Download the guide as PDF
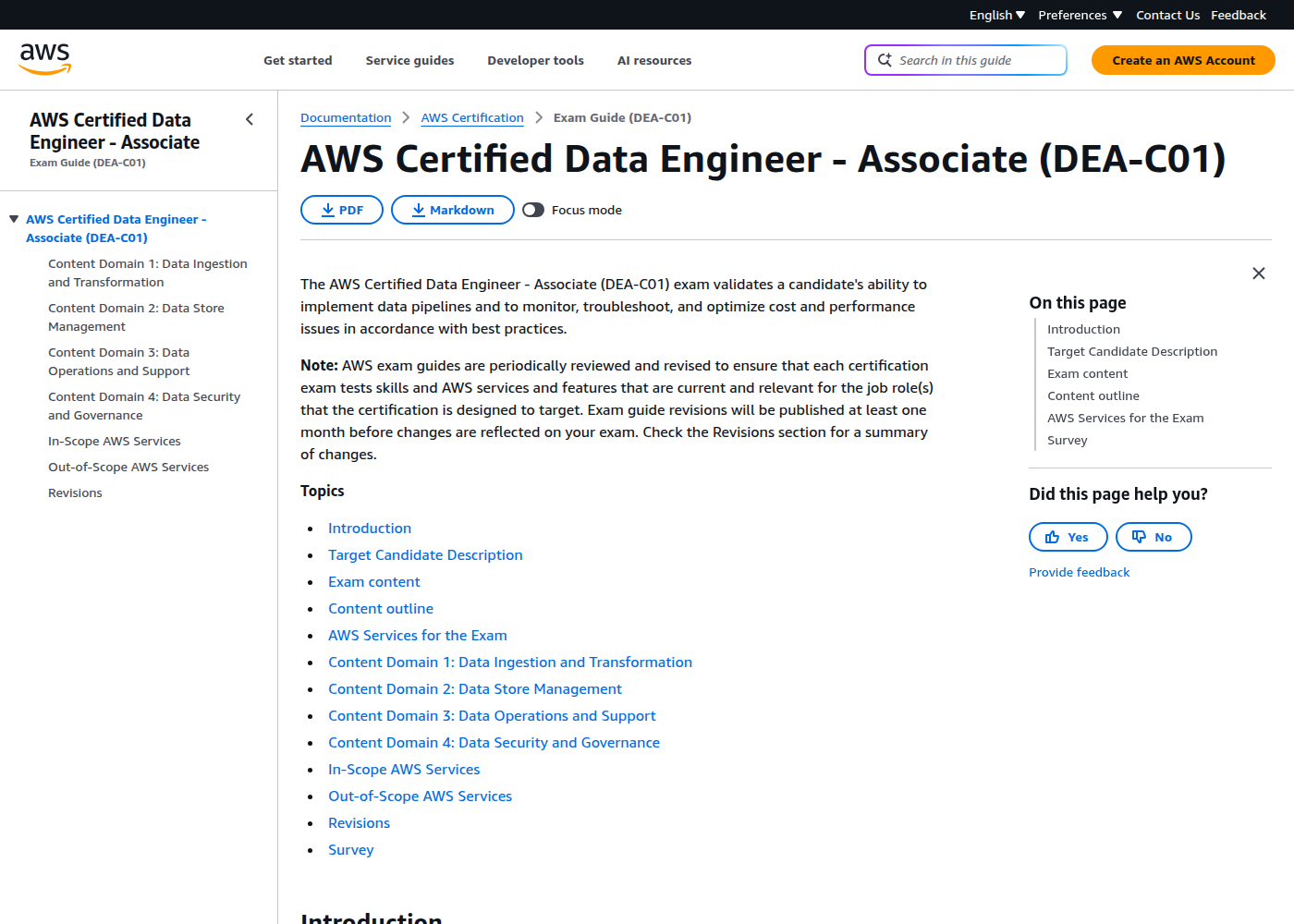This screenshot has width=1294, height=924. tap(342, 210)
